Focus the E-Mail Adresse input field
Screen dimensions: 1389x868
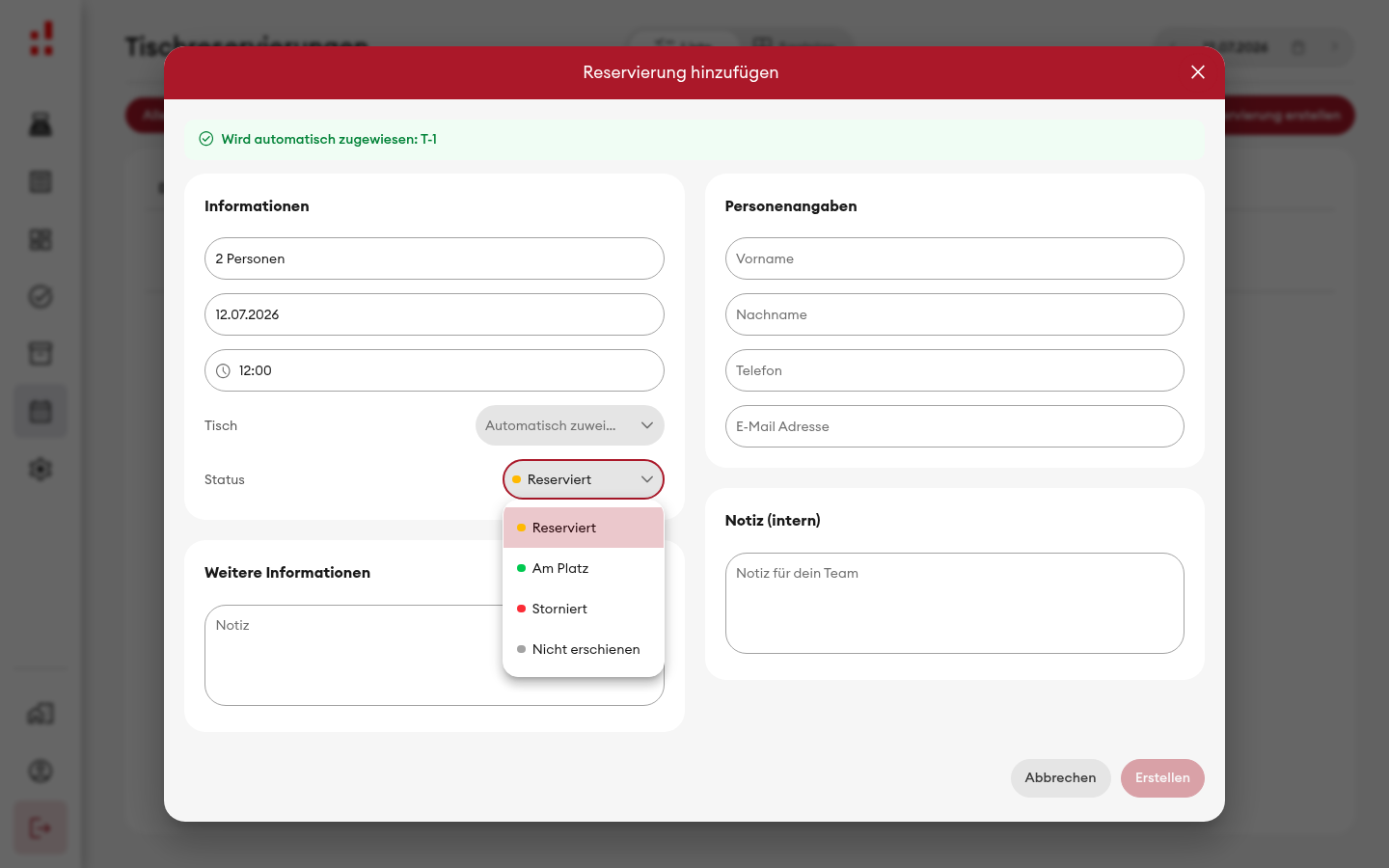[x=955, y=426]
